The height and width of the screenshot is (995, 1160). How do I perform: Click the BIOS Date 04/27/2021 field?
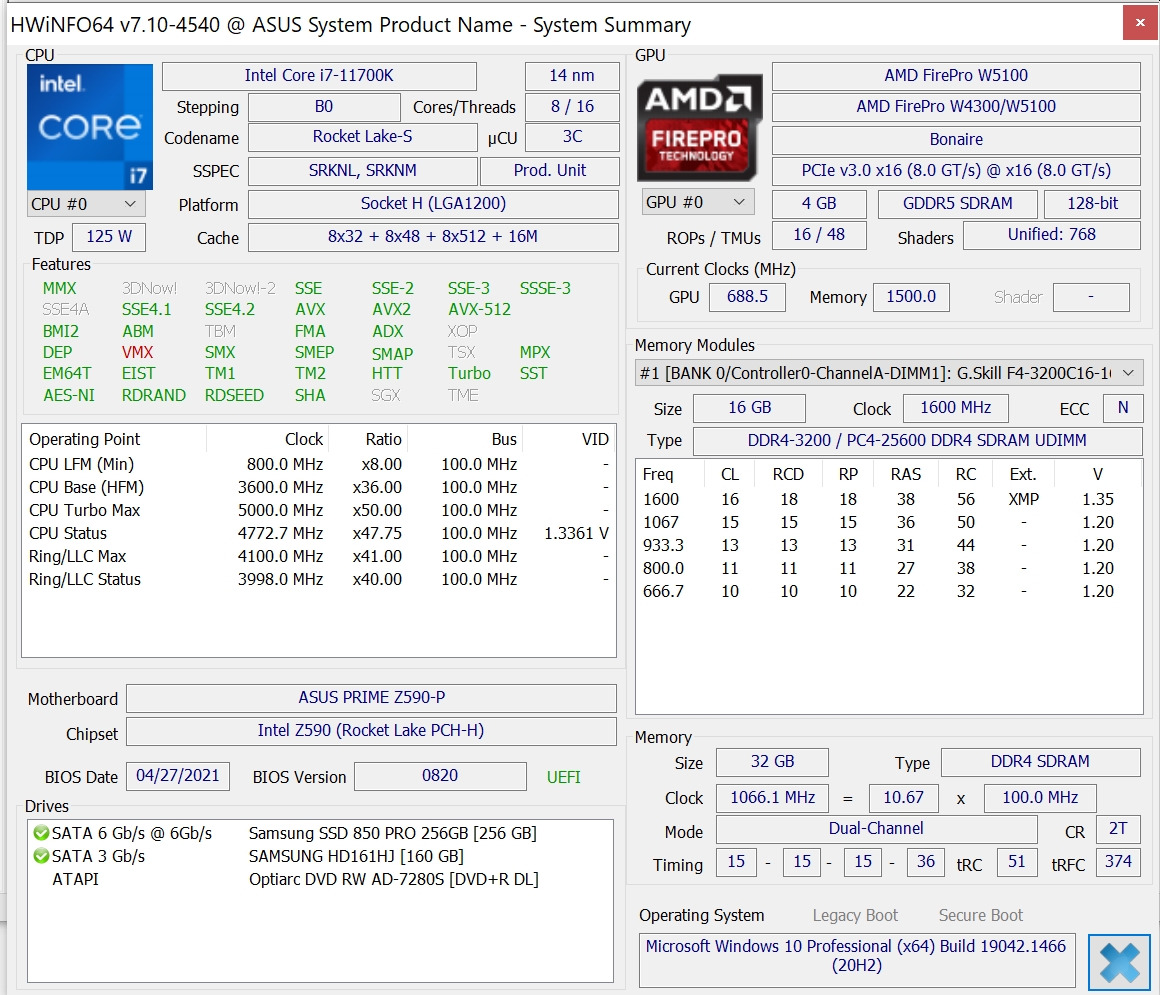[178, 776]
